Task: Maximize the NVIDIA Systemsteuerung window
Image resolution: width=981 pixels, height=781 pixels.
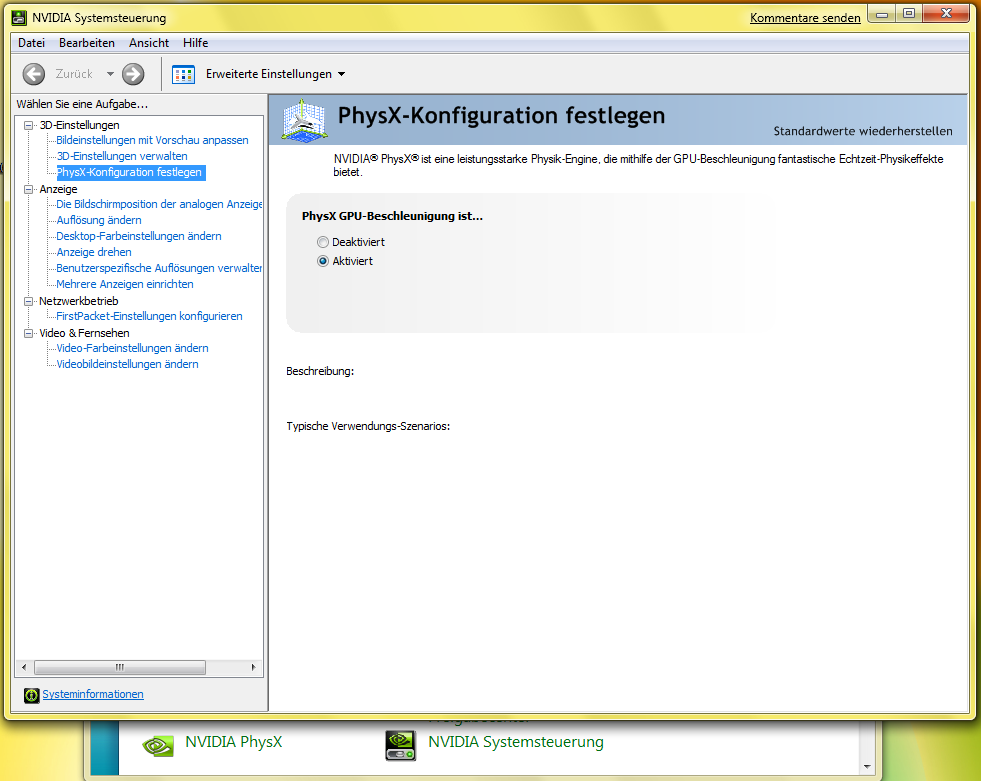Action: pyautogui.click(x=909, y=14)
